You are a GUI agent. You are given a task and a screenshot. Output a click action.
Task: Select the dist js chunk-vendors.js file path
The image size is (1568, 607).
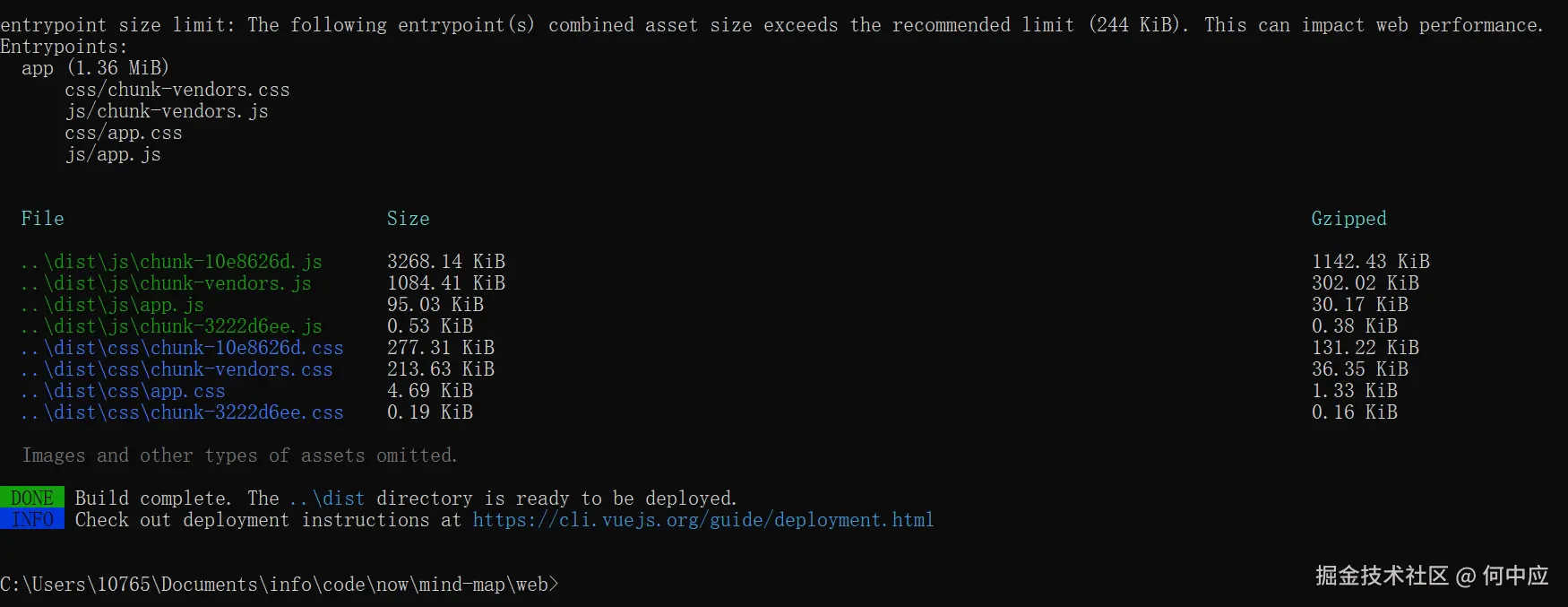[x=166, y=283]
